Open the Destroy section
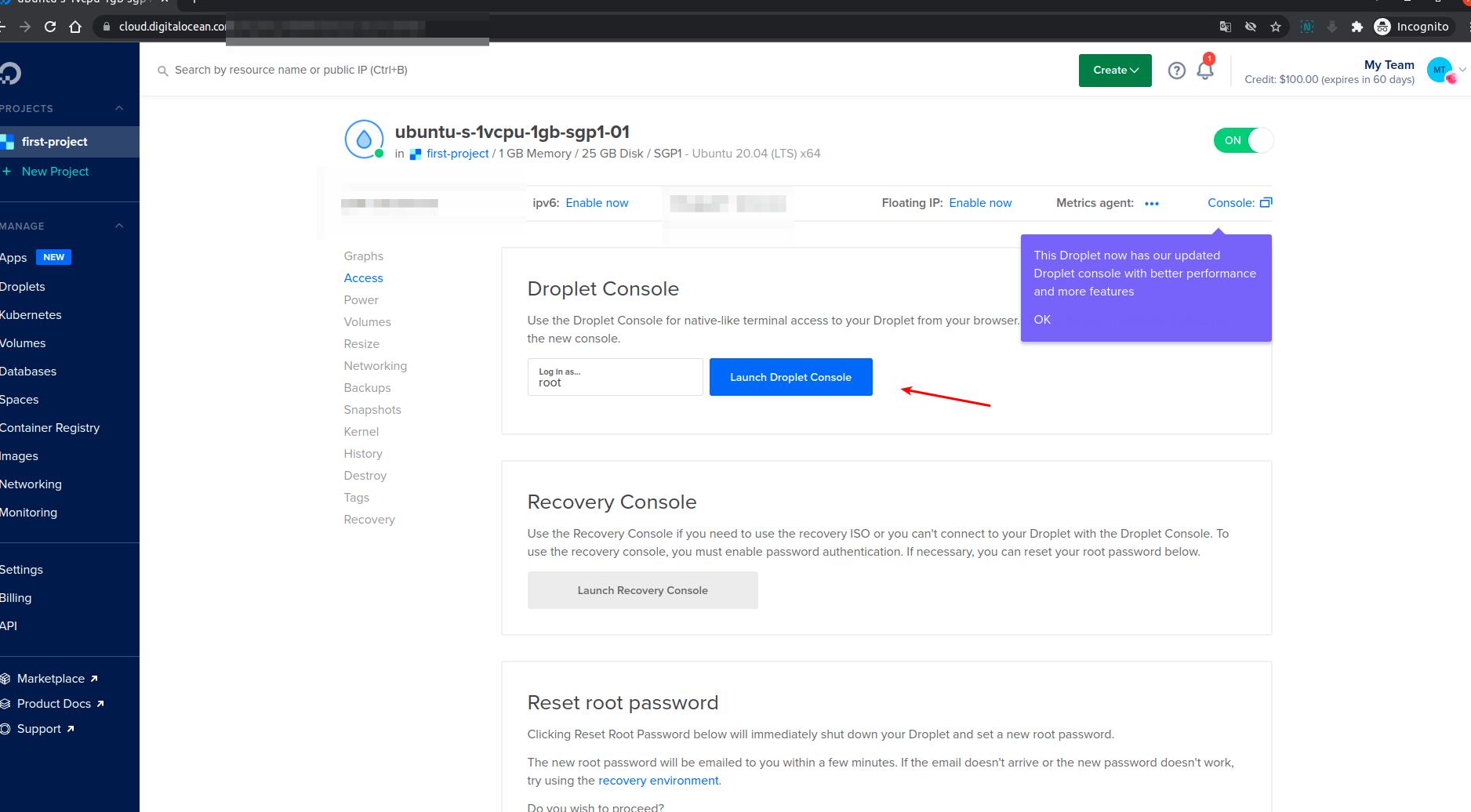1471x812 pixels. pos(365,476)
